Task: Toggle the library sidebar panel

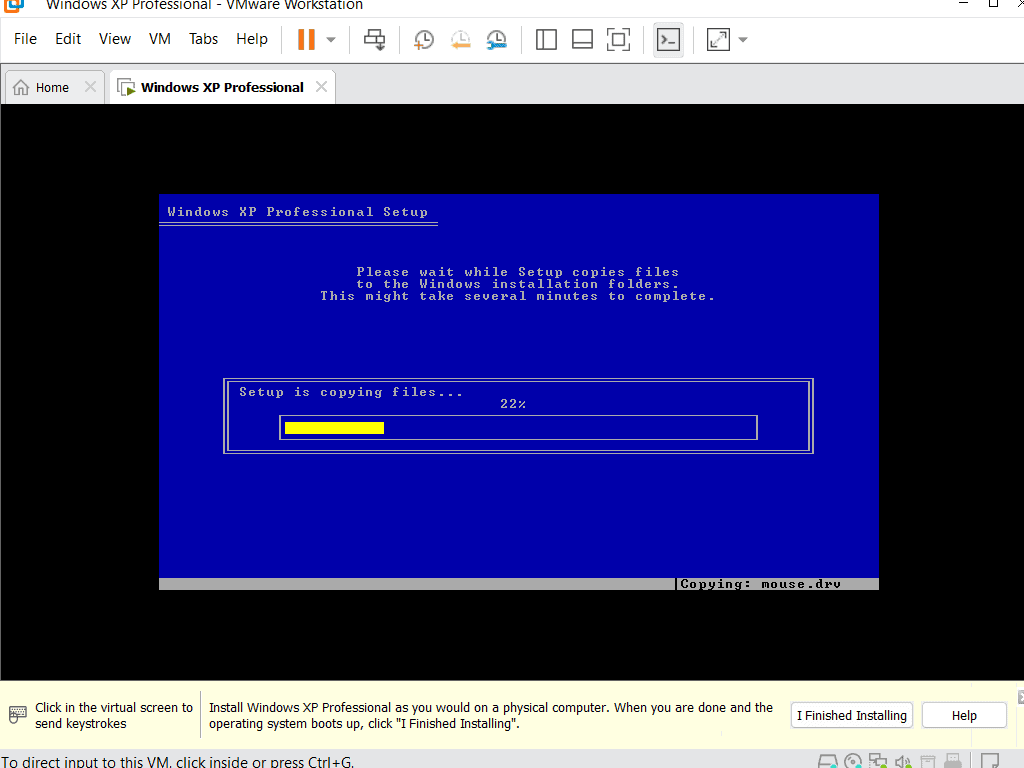Action: (546, 39)
